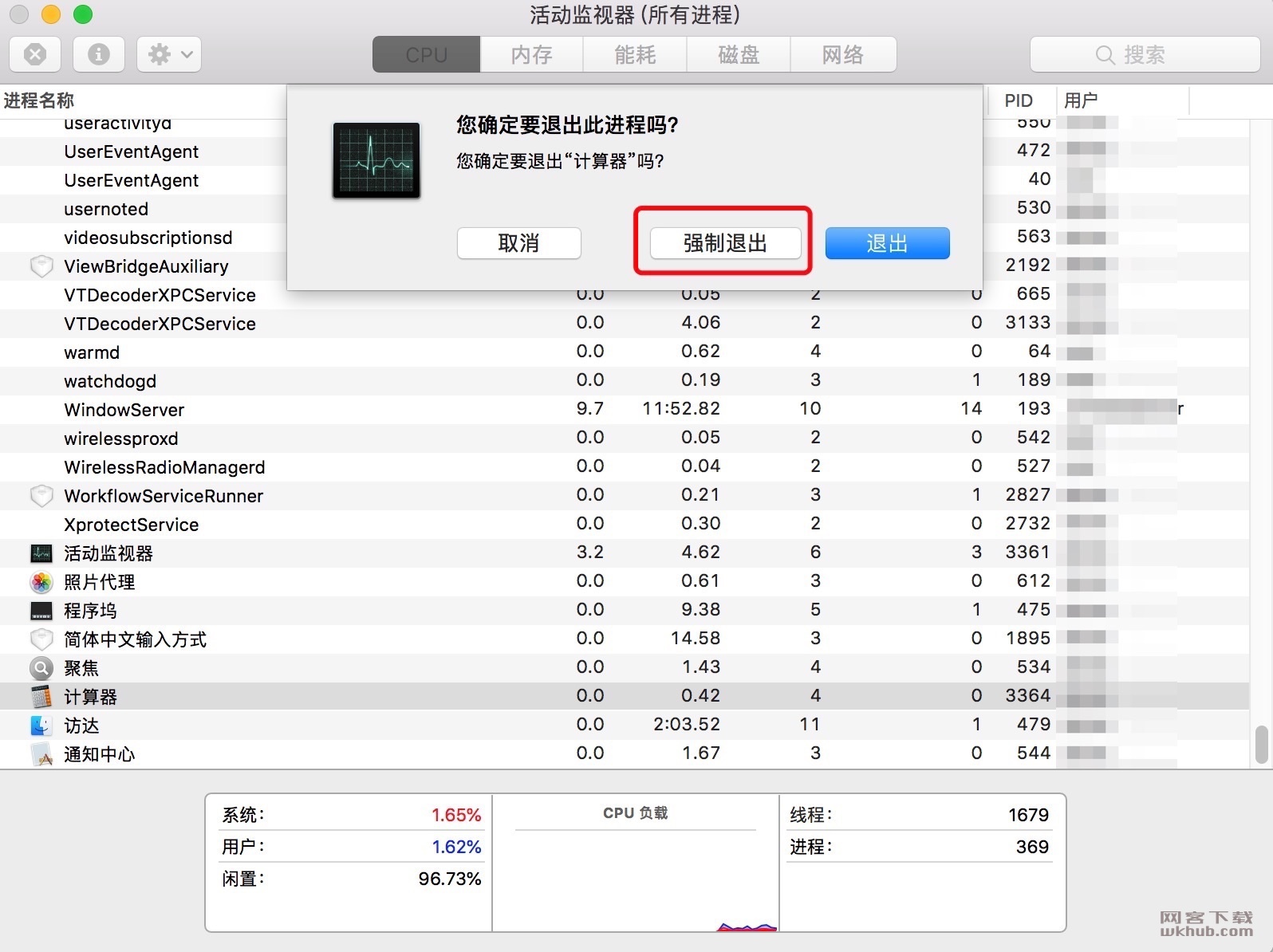Select the wirelessproxd process name
Viewport: 1273px width, 952px height.
tap(121, 439)
